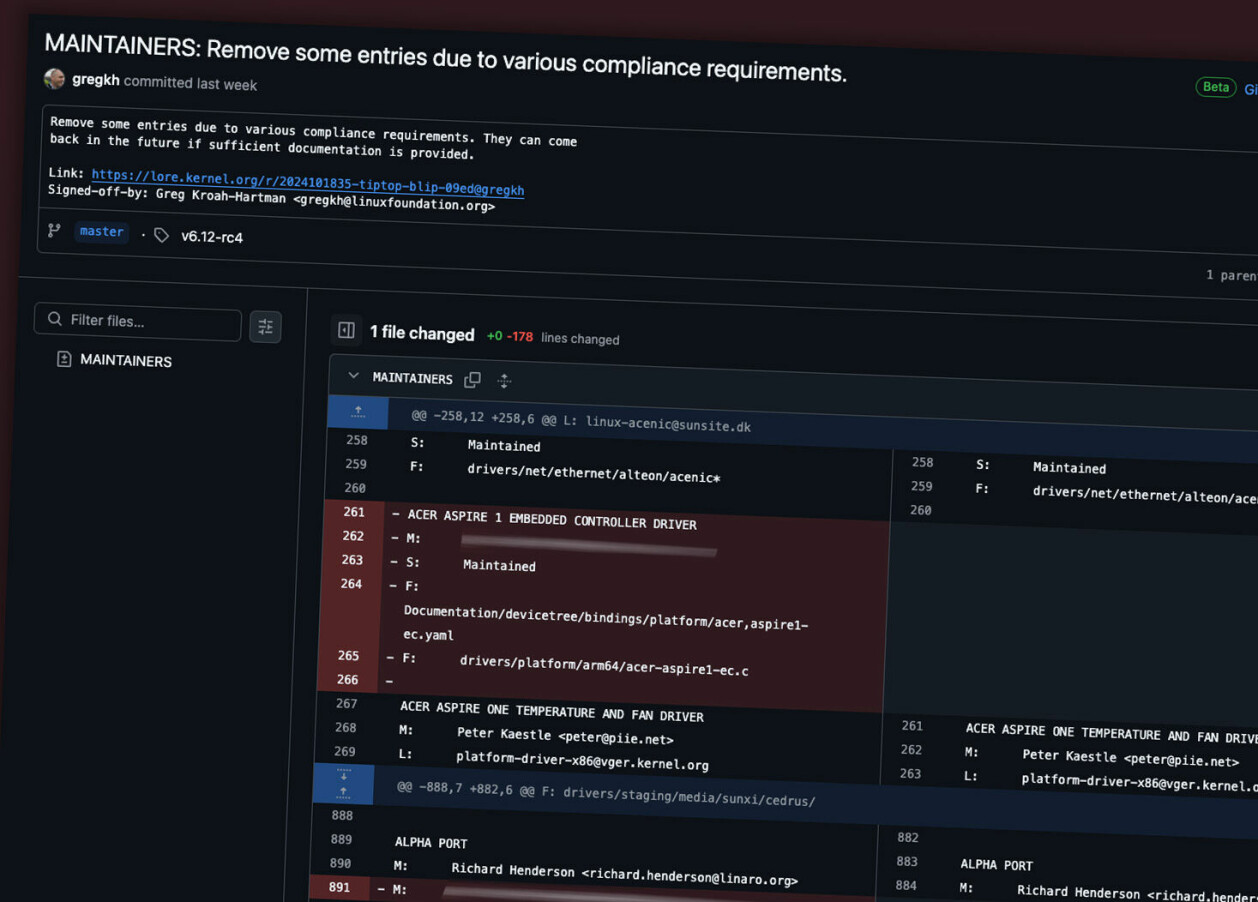The height and width of the screenshot is (902, 1258).
Task: Open the v6.12-rc4 tag link
Action: tap(212, 237)
